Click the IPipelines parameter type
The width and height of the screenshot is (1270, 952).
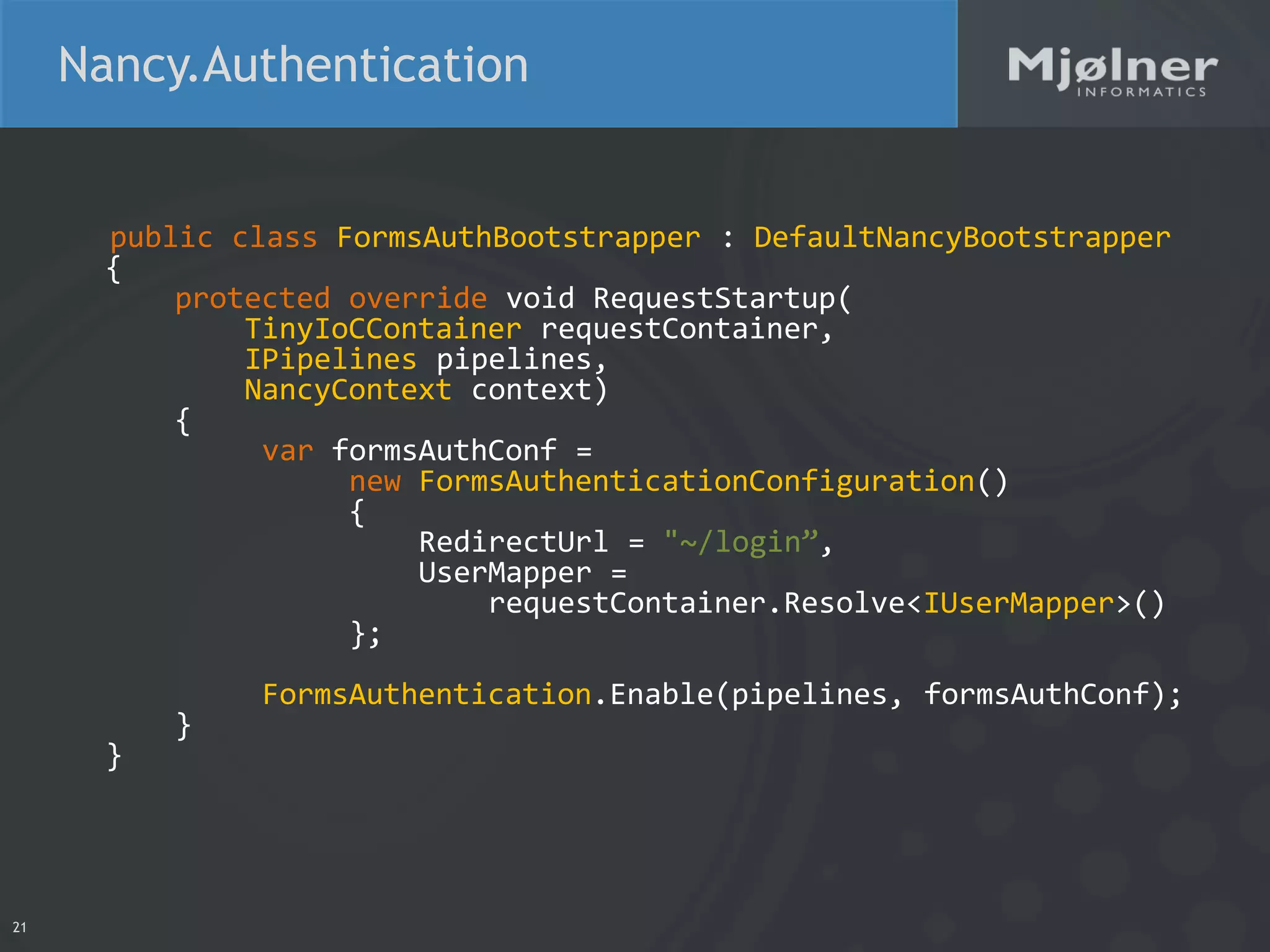331,360
